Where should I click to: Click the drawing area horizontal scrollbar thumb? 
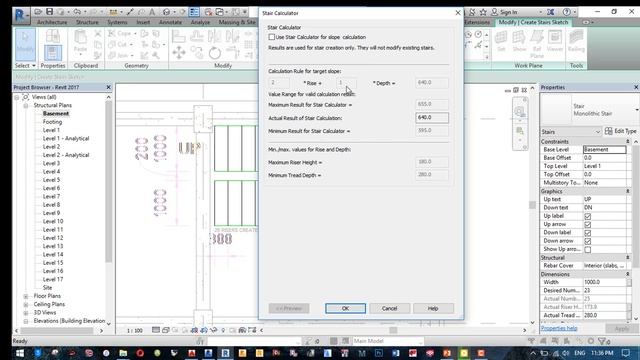click(x=393, y=330)
